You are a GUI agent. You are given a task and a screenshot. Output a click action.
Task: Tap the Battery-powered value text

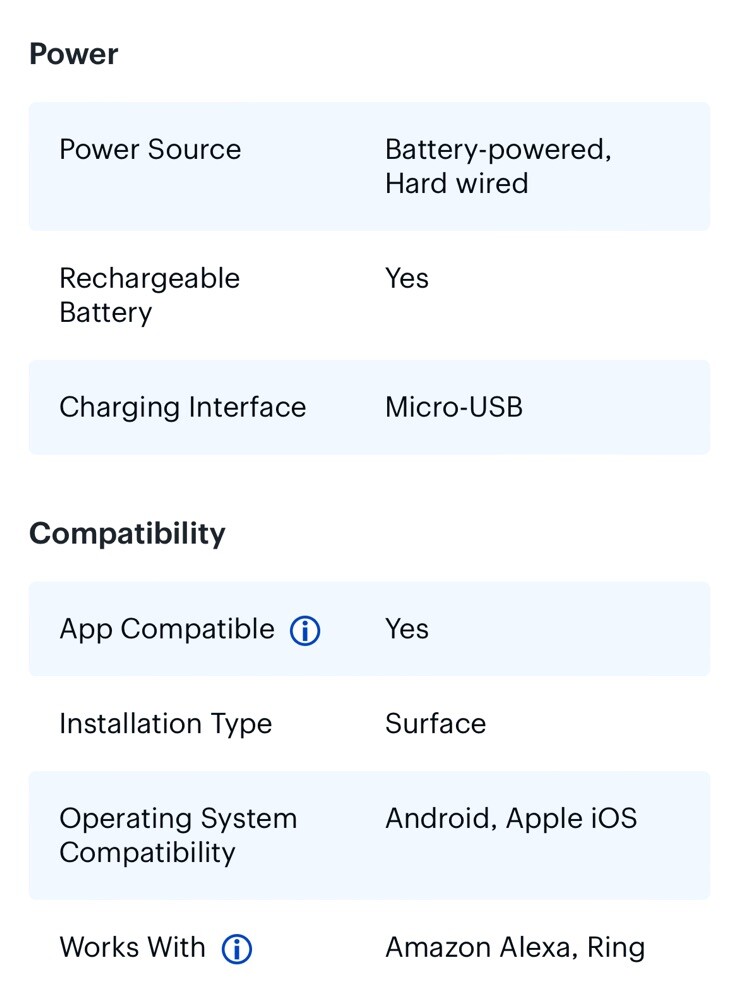pos(497,150)
